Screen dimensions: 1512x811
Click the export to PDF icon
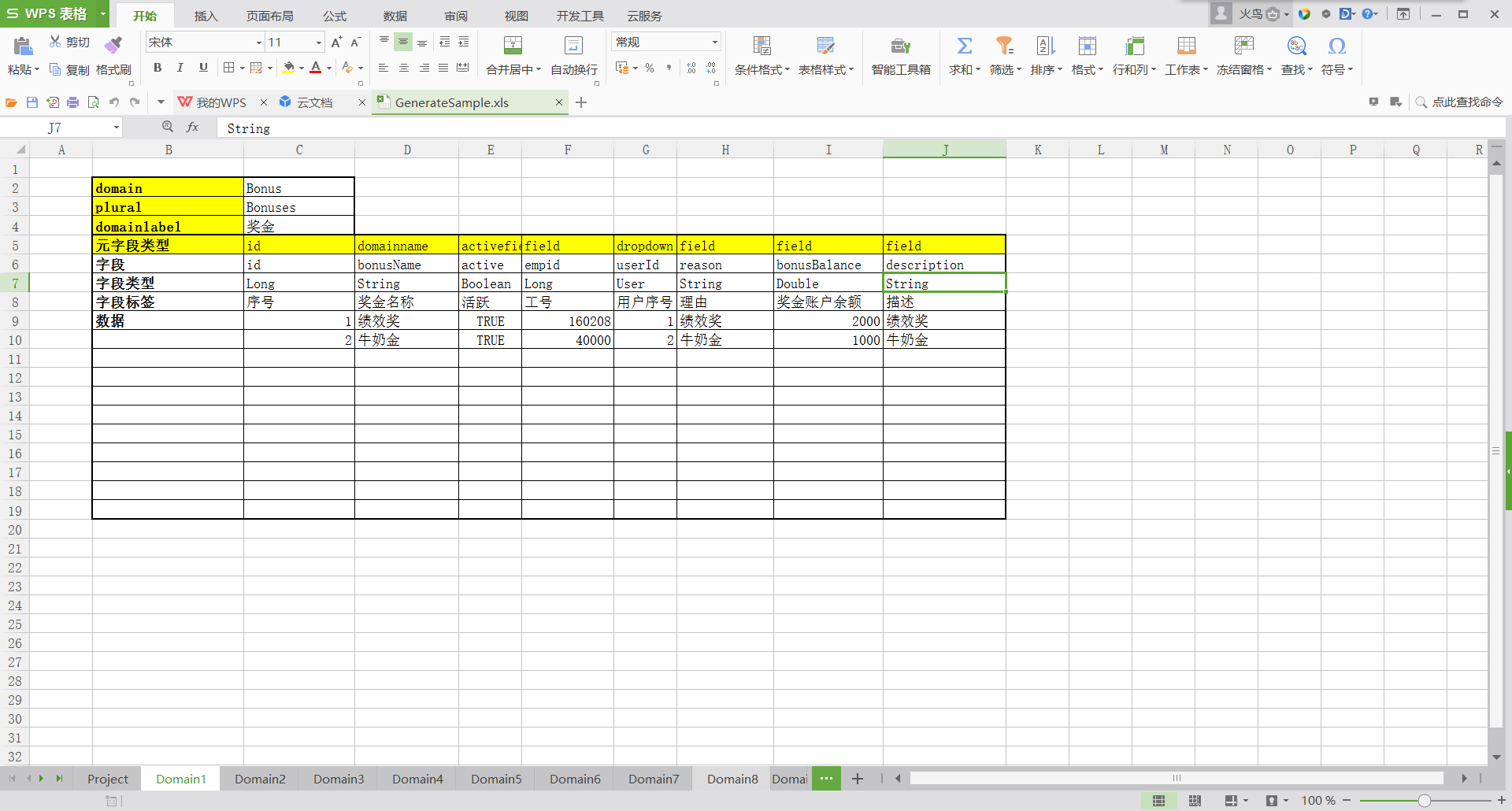coord(53,102)
